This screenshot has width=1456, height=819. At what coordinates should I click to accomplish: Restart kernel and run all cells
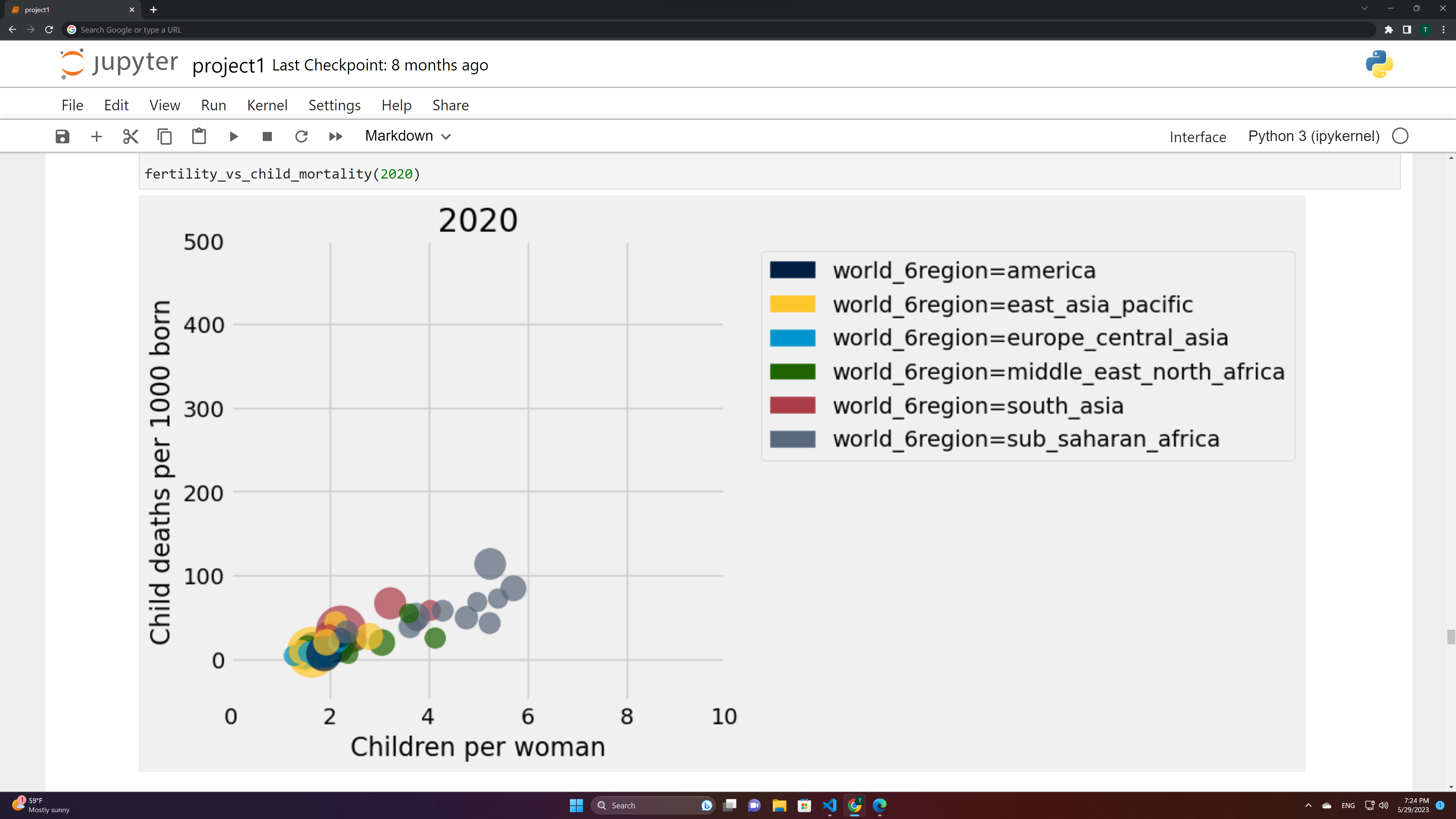[336, 136]
